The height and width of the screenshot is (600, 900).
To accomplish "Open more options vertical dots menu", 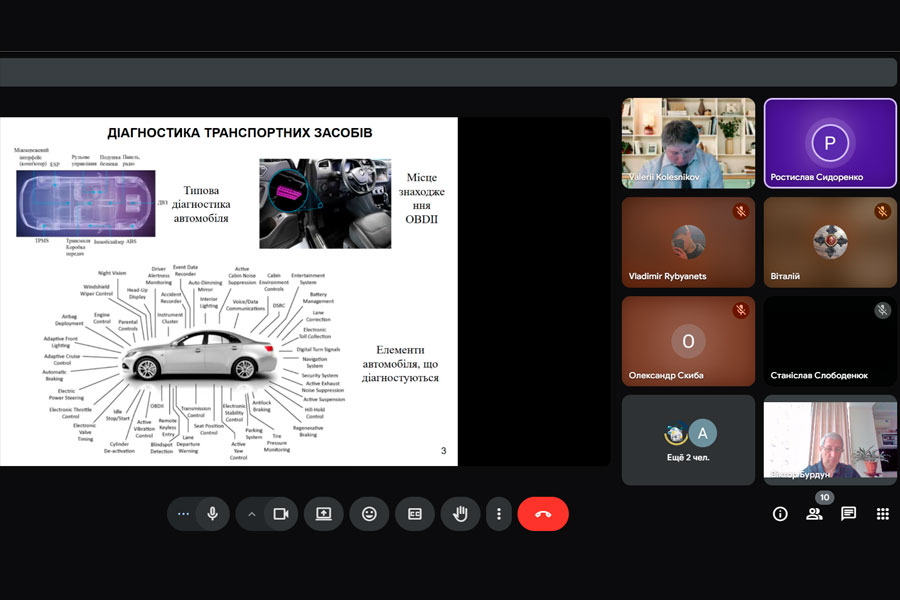I will [499, 514].
